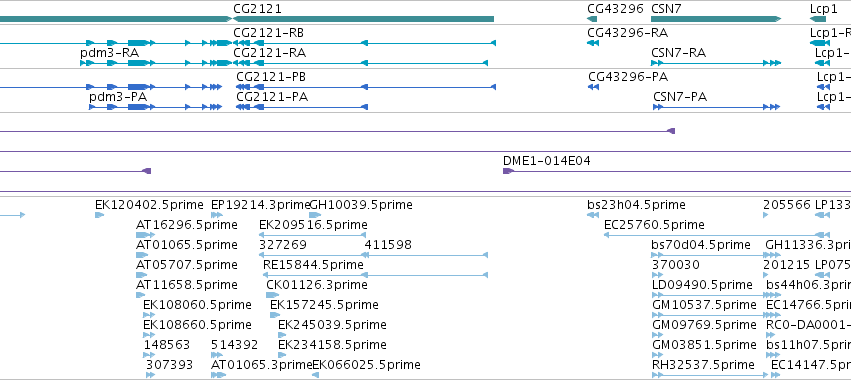Image resolution: width=851 pixels, height=380 pixels.
Task: Select the GH10039.5prime EST glyph
Action: (315, 215)
